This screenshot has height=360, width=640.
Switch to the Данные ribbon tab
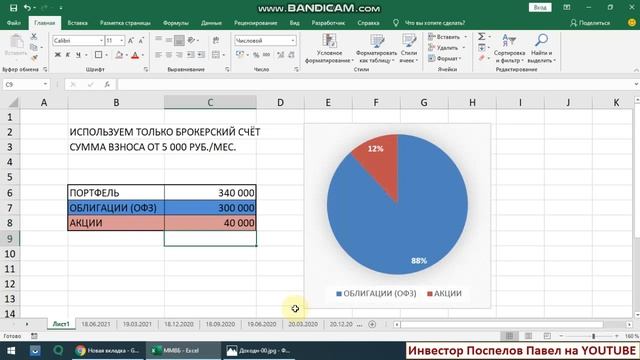[x=211, y=23]
